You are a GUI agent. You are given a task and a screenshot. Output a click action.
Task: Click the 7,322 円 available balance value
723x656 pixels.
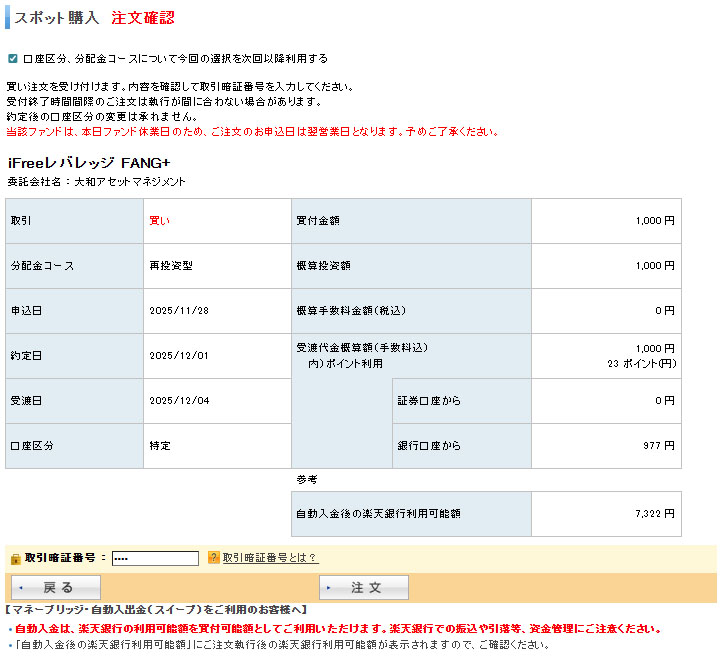tap(655, 514)
